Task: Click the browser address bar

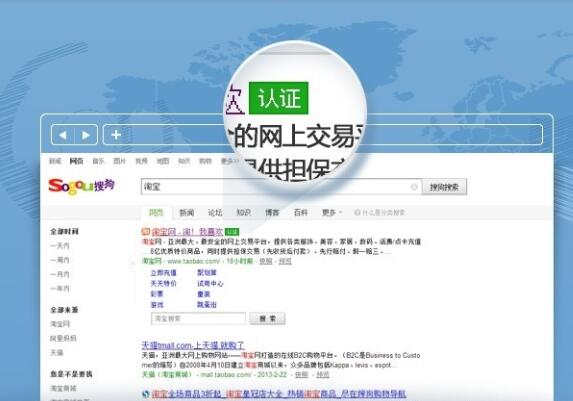Action: 323,135
